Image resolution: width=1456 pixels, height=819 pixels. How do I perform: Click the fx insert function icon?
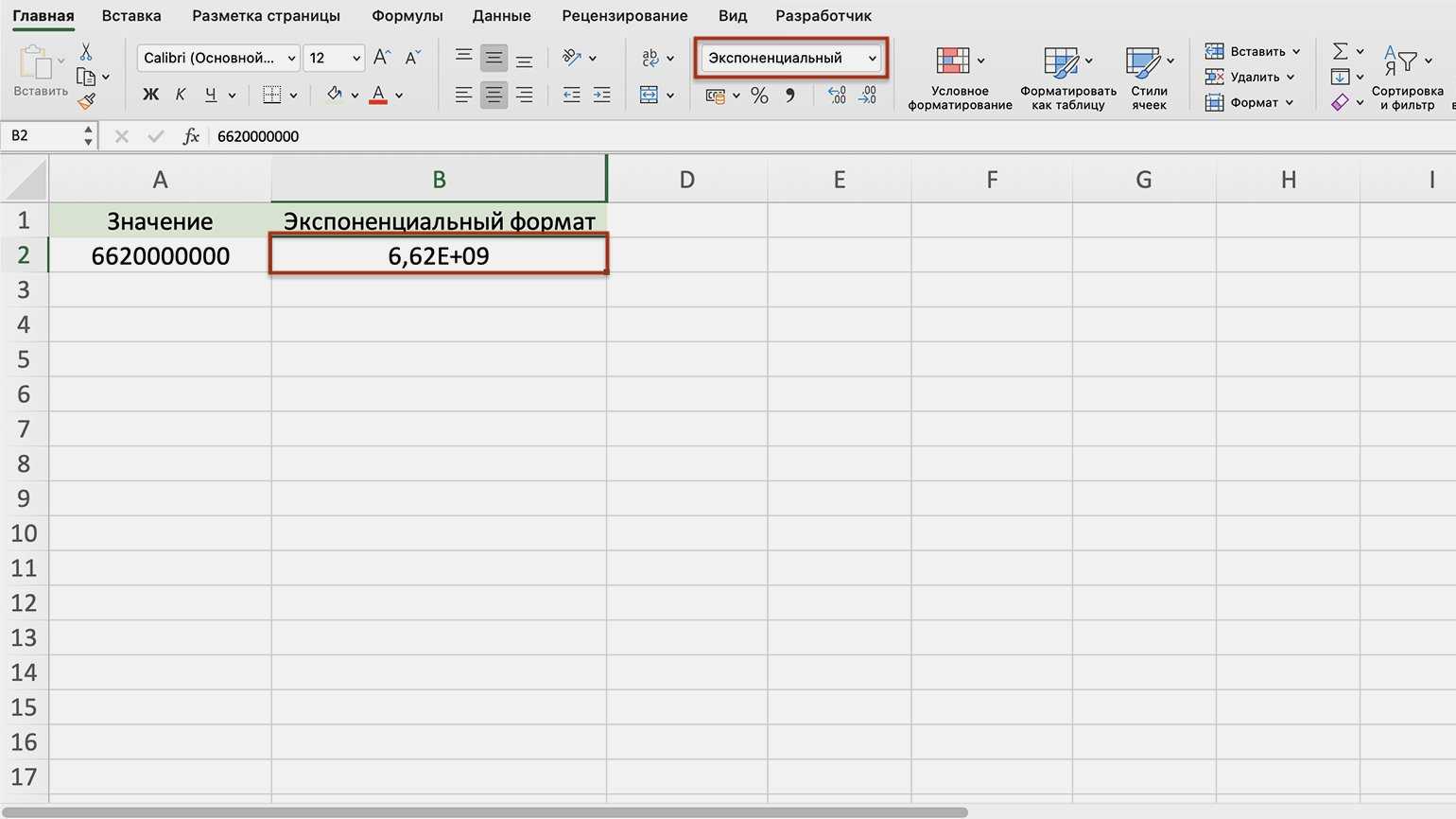coord(191,136)
